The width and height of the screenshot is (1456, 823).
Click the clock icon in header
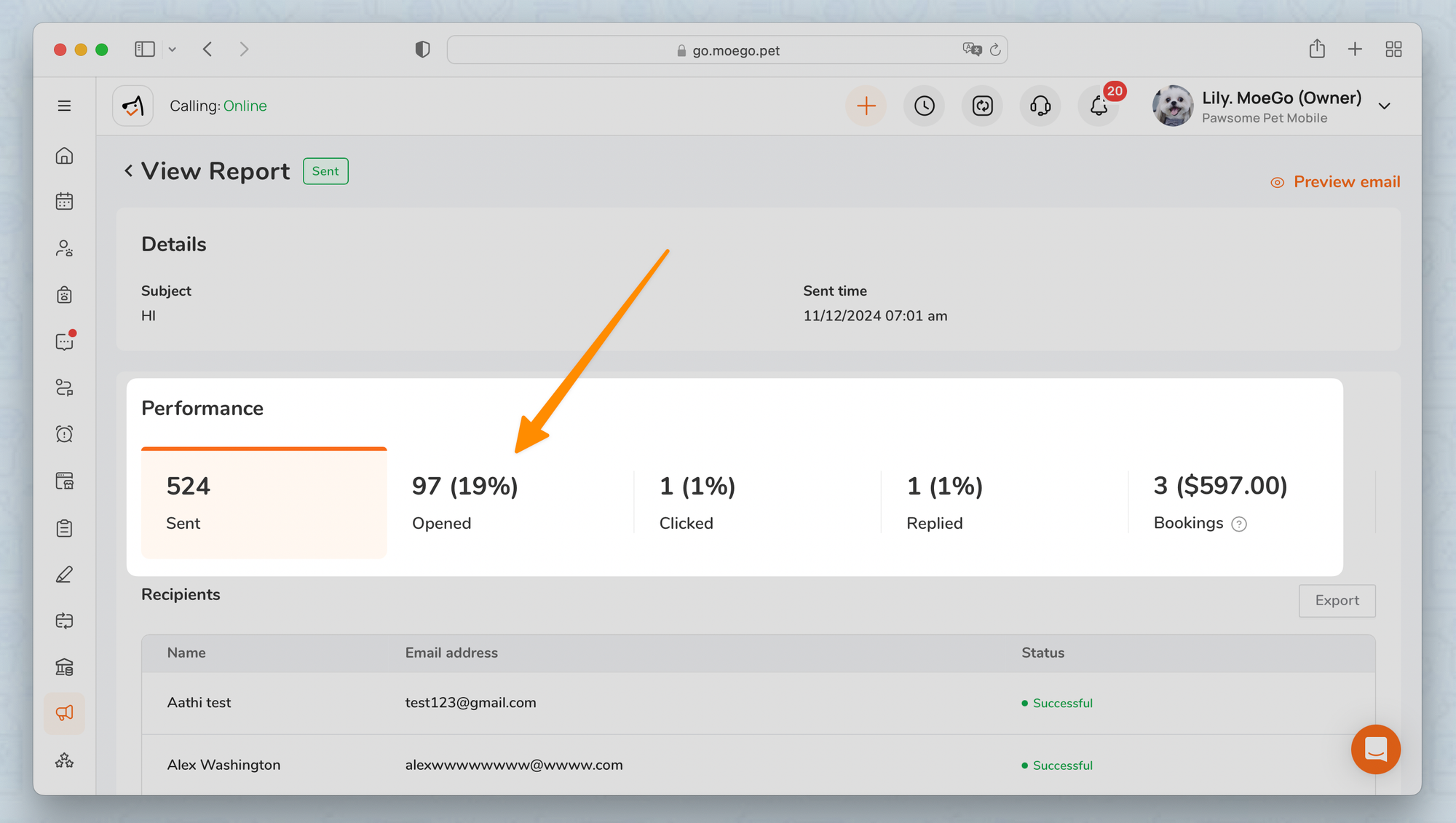point(924,106)
